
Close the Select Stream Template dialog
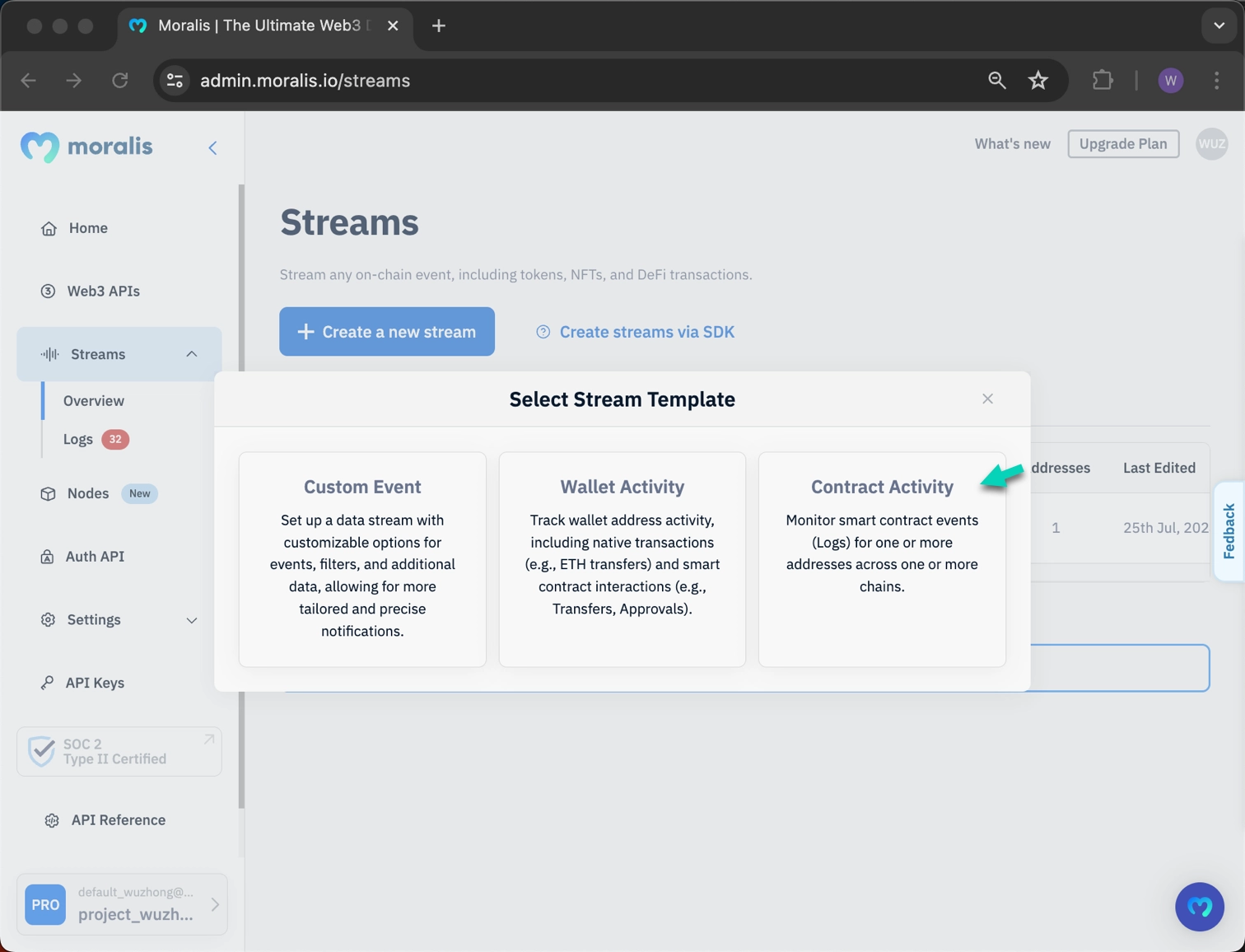[987, 399]
